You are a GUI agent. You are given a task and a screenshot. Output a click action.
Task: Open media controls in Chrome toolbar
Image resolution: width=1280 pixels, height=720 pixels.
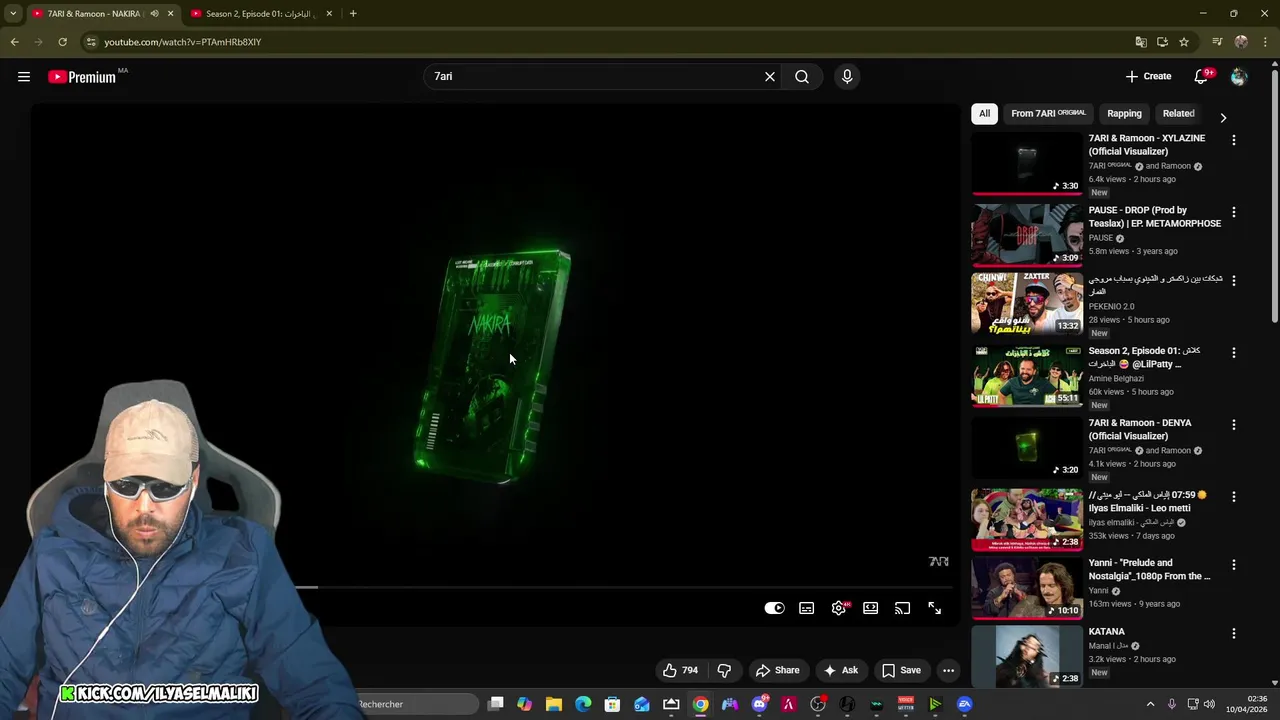(1217, 42)
